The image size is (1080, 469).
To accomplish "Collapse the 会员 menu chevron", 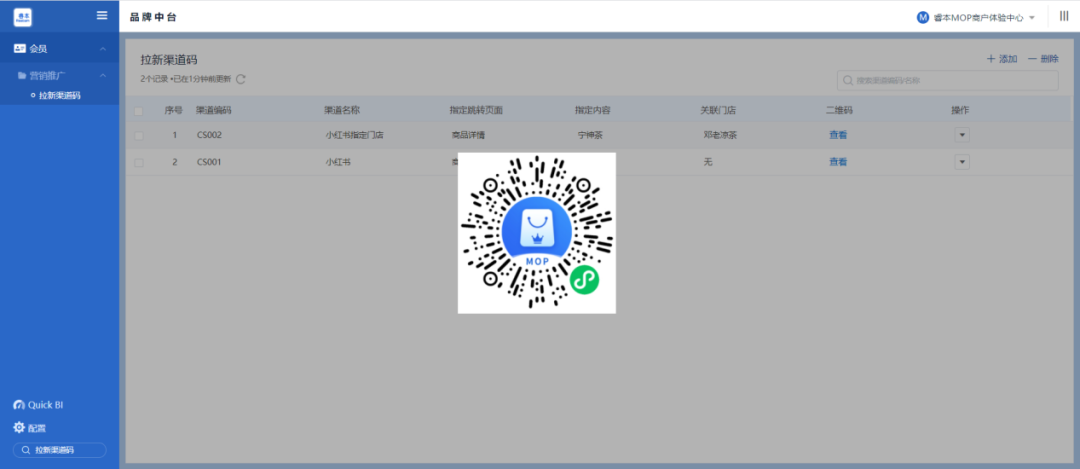I will click(x=103, y=49).
